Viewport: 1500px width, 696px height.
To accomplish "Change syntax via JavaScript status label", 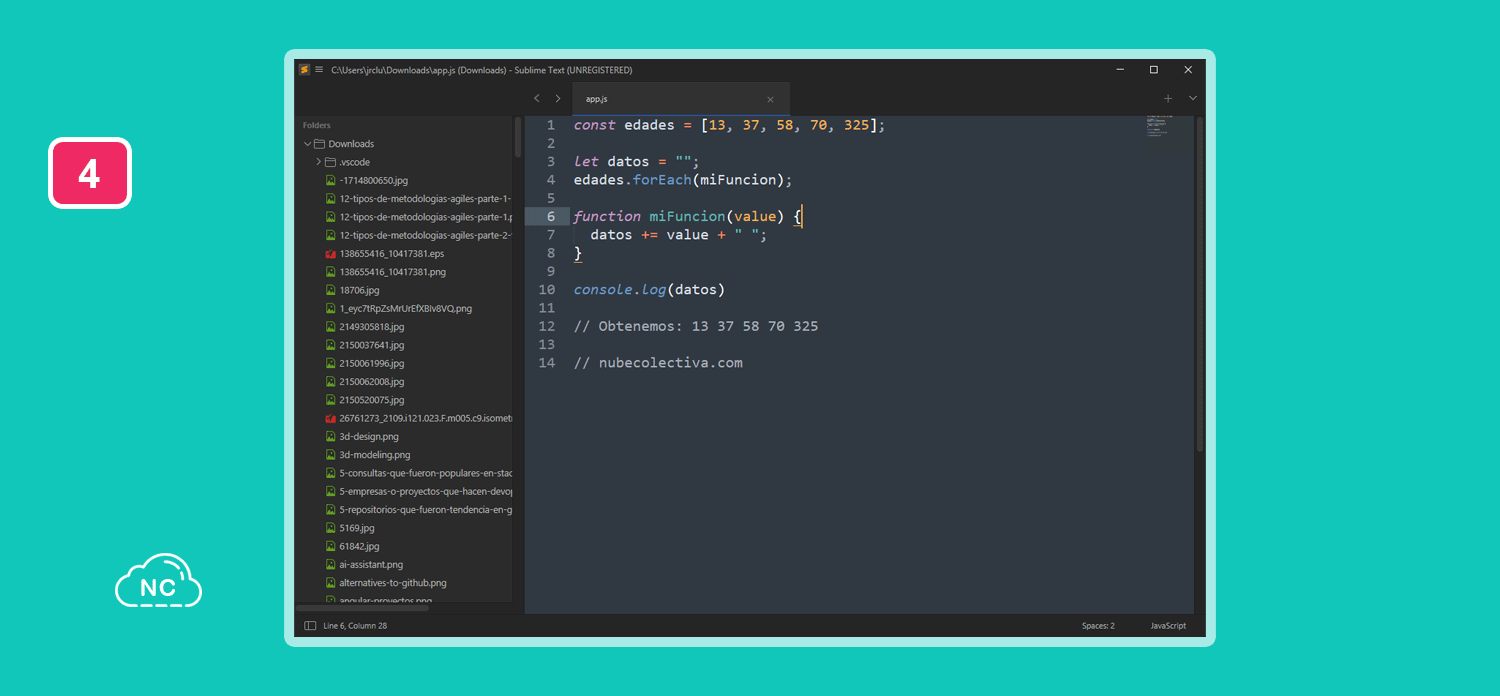I will [x=1168, y=626].
